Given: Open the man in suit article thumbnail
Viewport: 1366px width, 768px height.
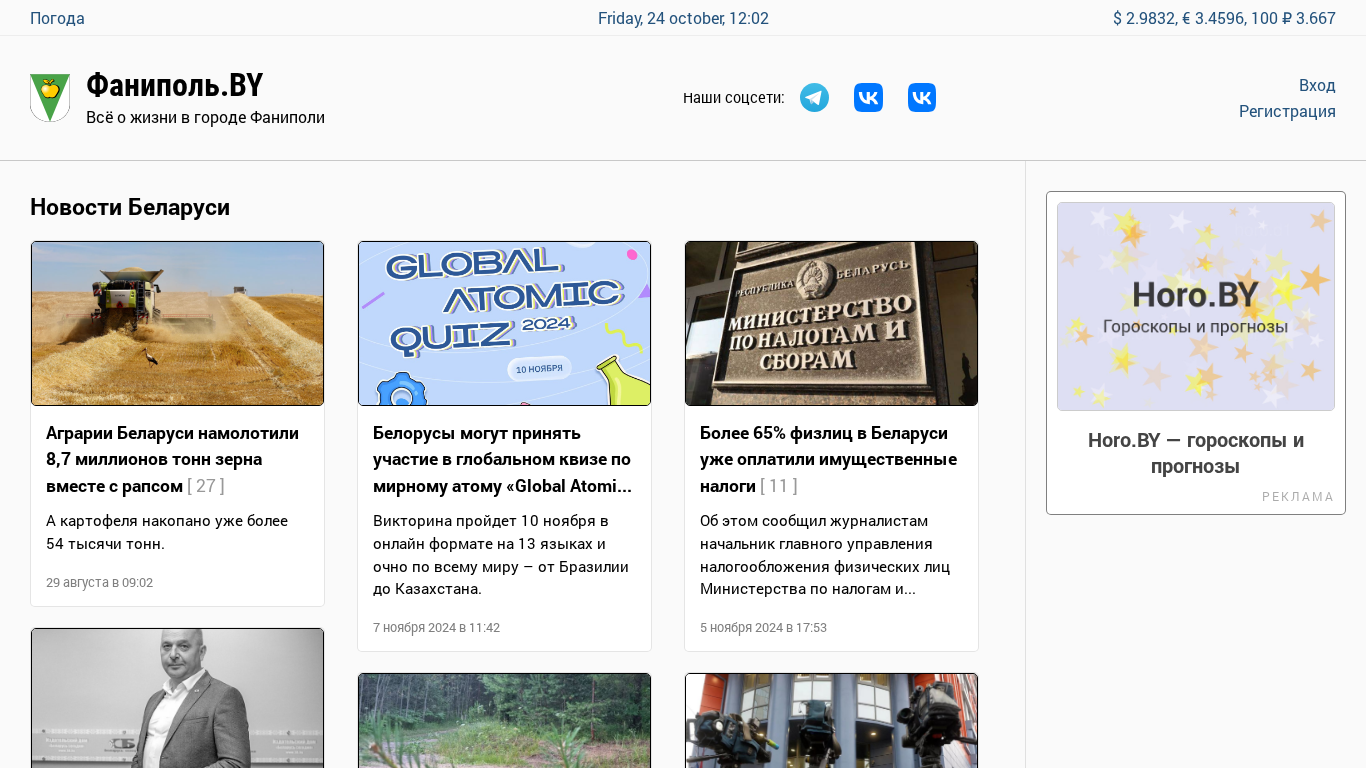Looking at the screenshot, I should click(x=177, y=698).
